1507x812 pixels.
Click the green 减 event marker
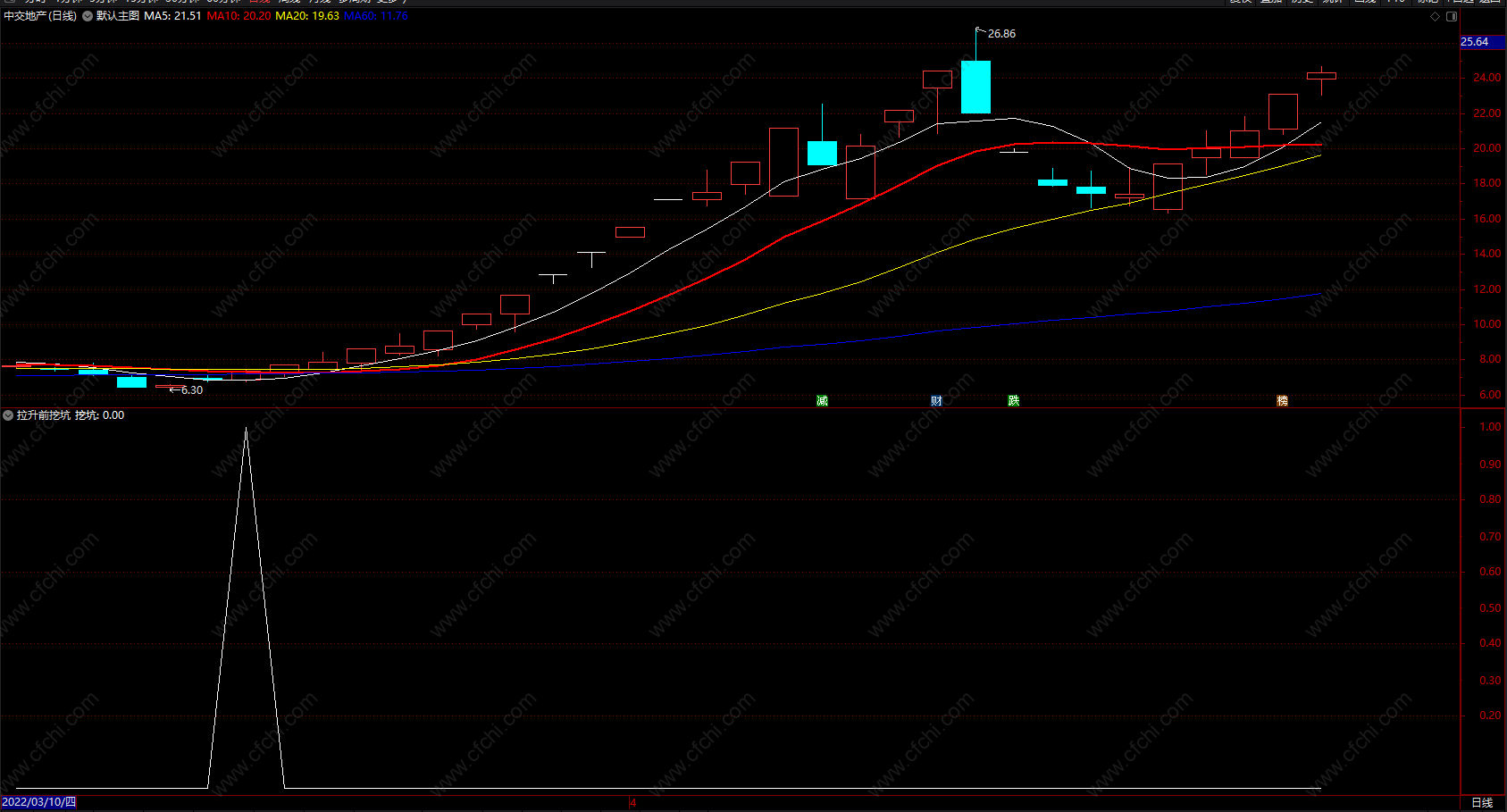822,401
